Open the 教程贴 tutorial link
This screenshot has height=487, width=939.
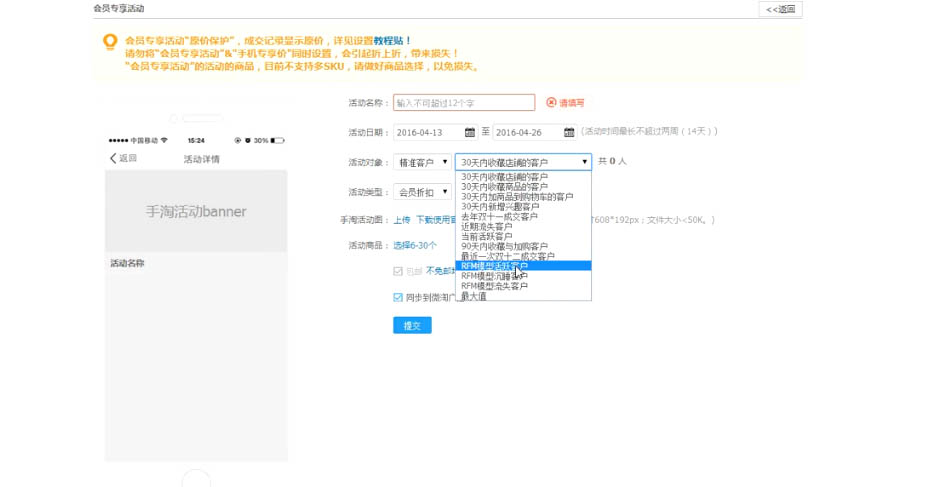389,41
